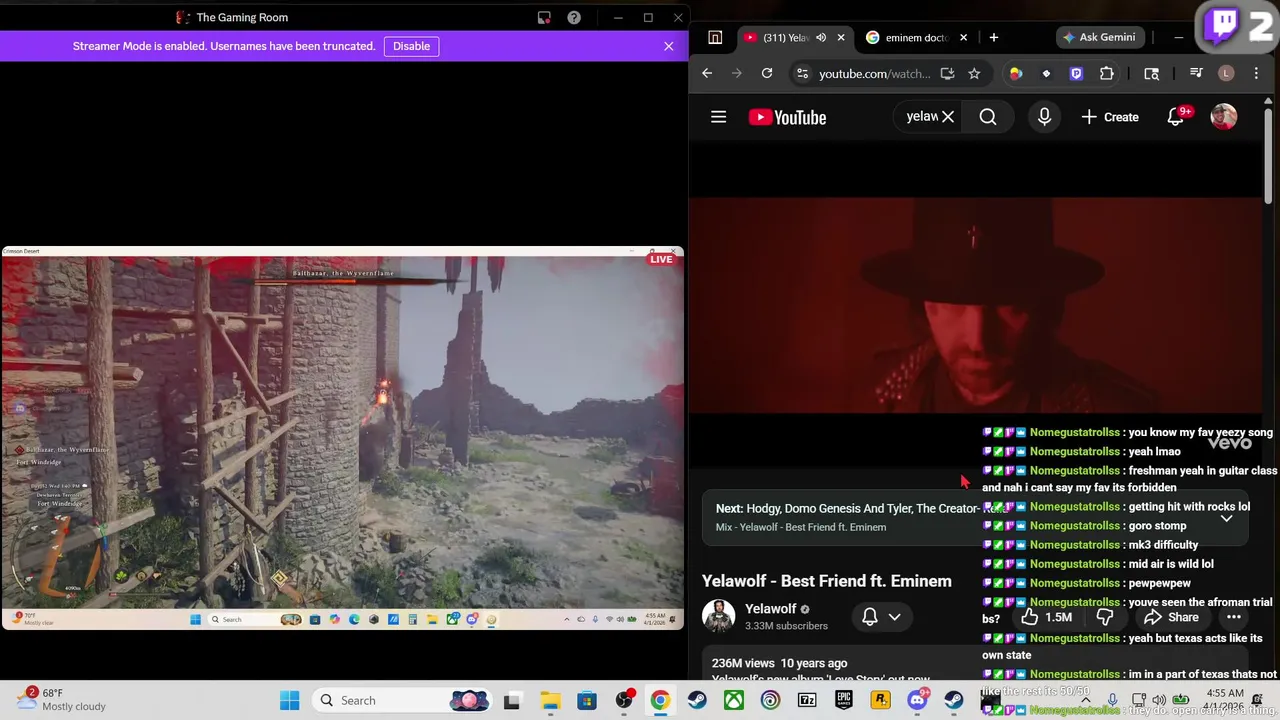Open Chrome media controls icon

[x=1196, y=73]
